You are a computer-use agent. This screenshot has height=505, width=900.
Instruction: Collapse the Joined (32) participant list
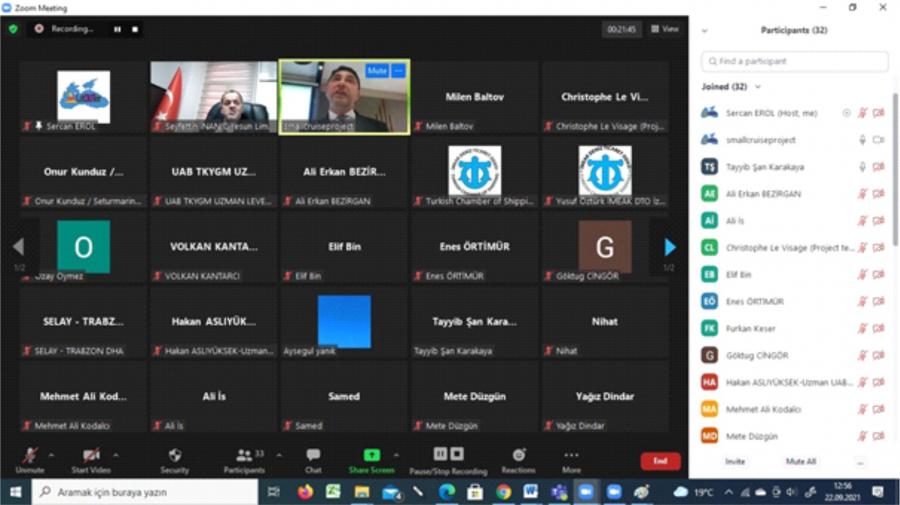(757, 87)
